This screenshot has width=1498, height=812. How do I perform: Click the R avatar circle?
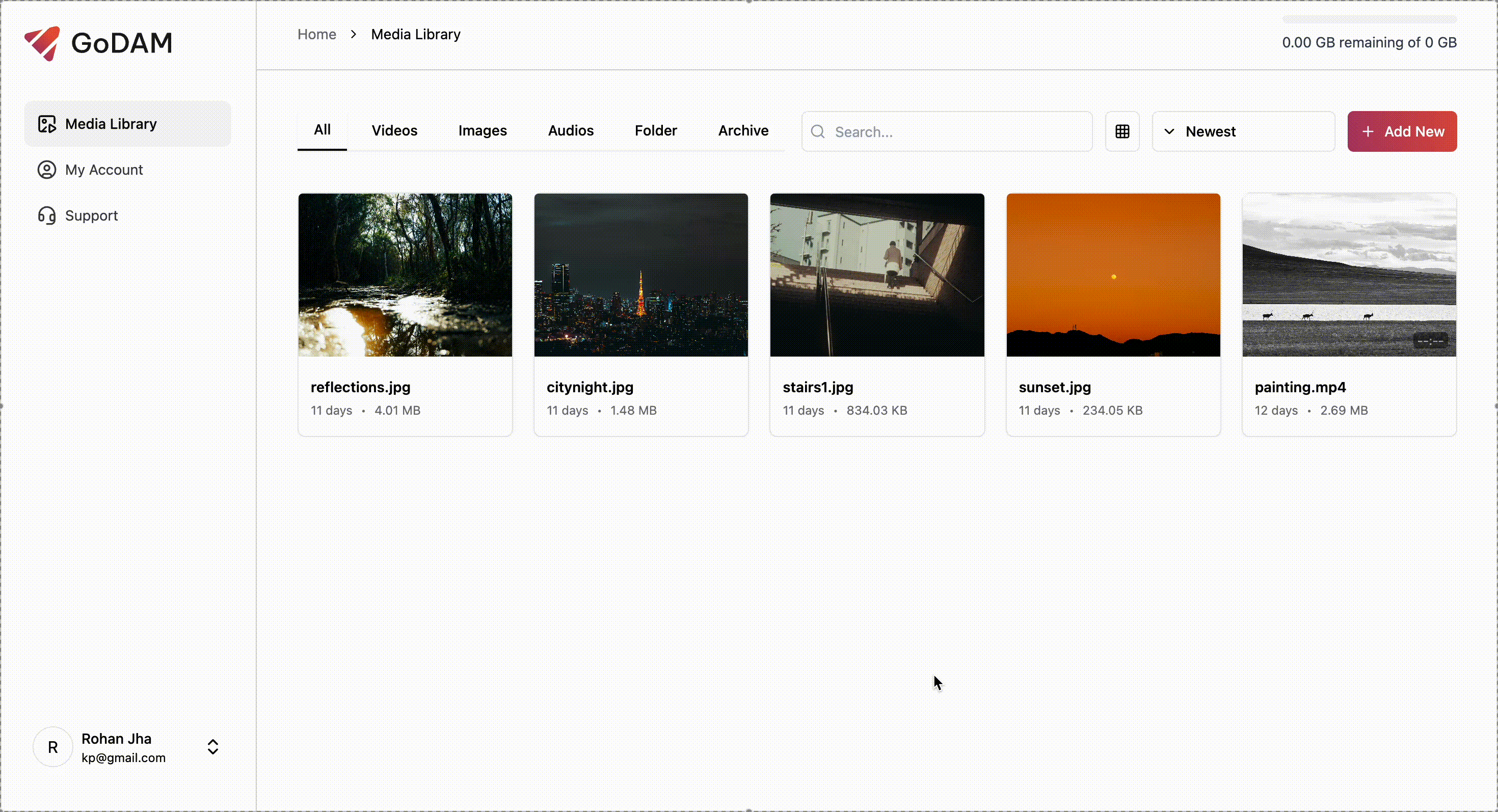click(x=53, y=747)
